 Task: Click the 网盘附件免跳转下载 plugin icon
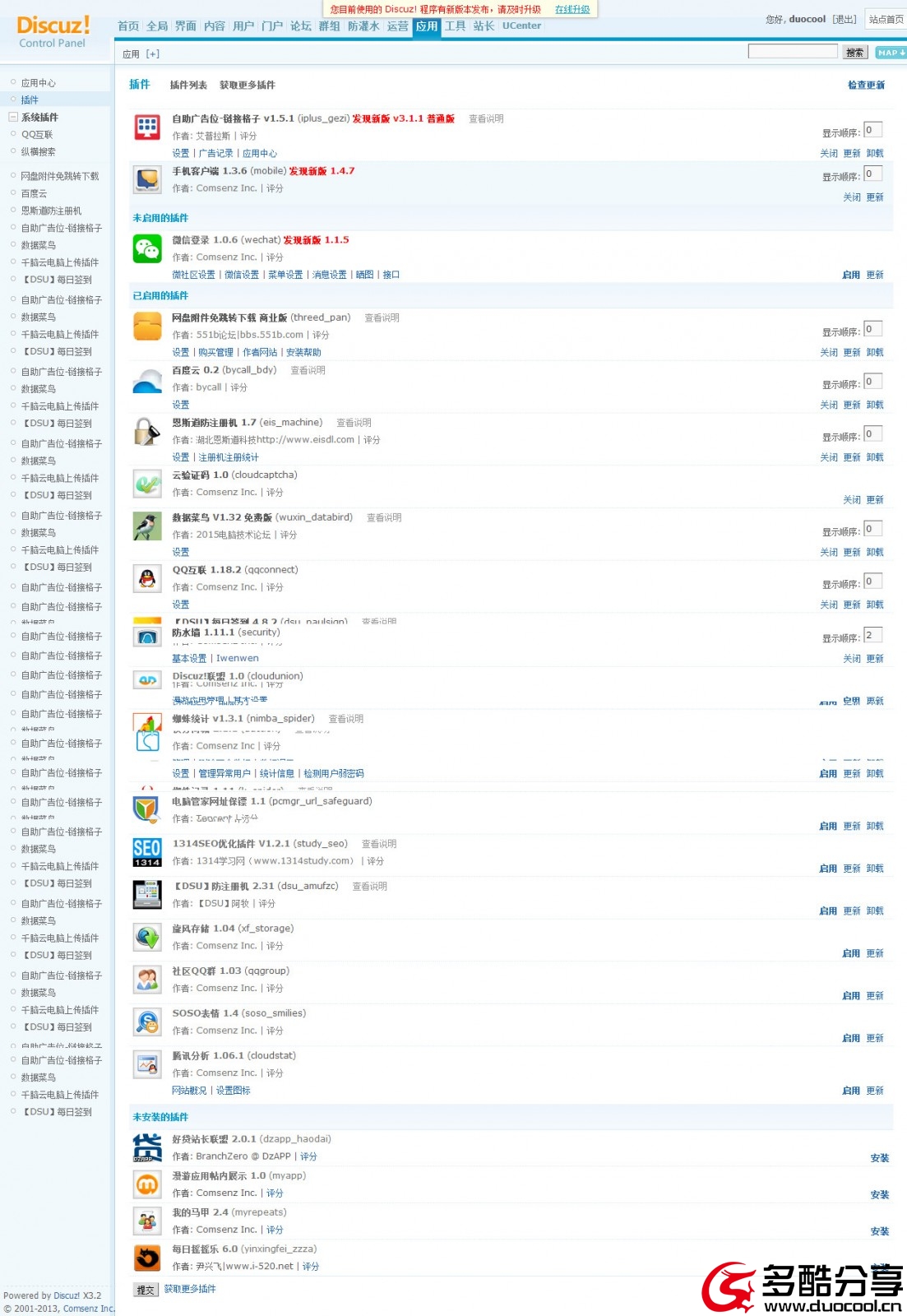point(147,327)
